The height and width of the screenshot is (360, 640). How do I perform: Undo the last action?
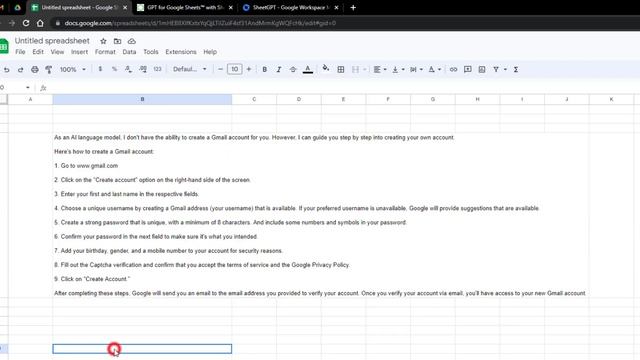pos(7,70)
